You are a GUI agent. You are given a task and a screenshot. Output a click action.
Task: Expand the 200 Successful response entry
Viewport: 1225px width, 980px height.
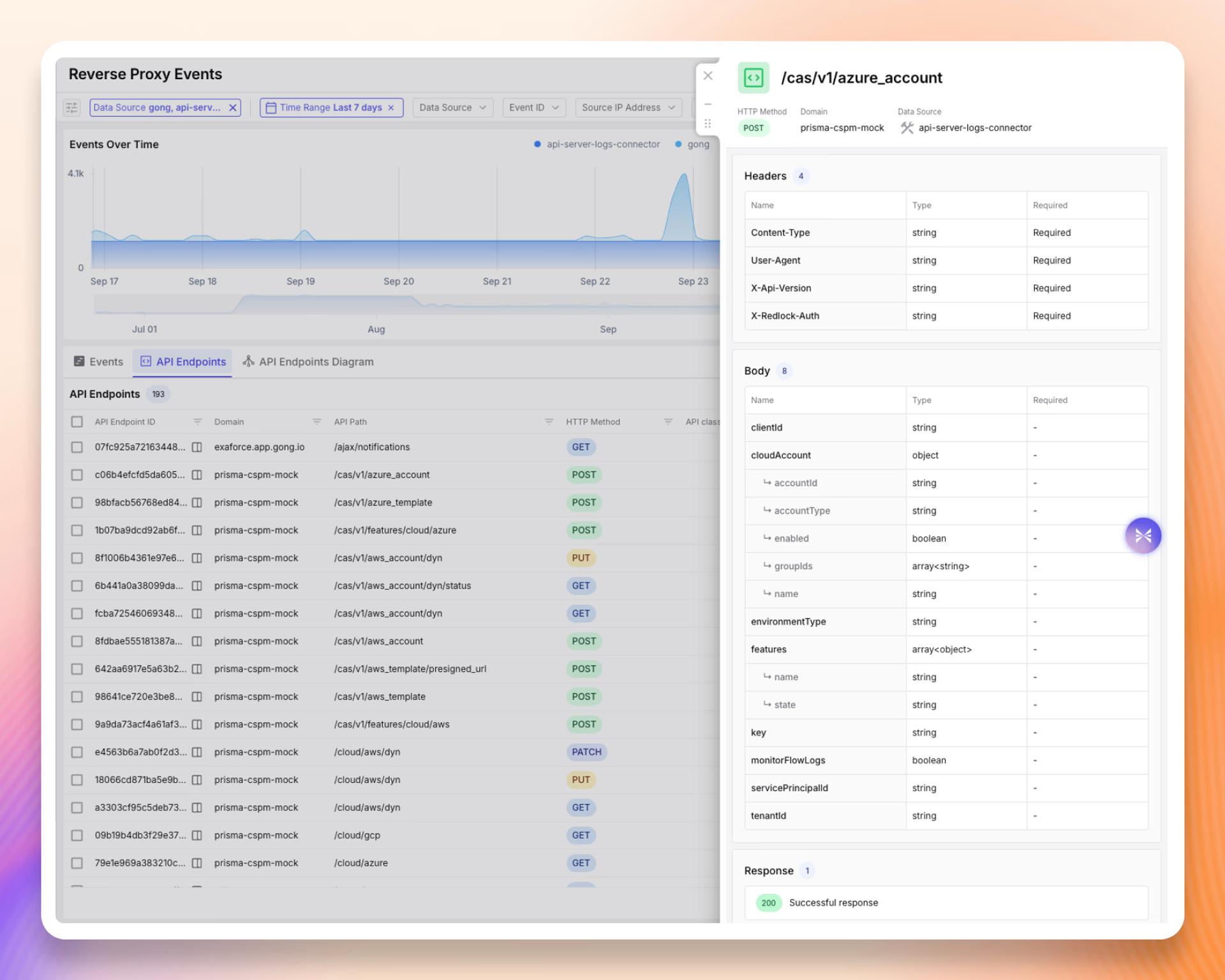point(946,903)
